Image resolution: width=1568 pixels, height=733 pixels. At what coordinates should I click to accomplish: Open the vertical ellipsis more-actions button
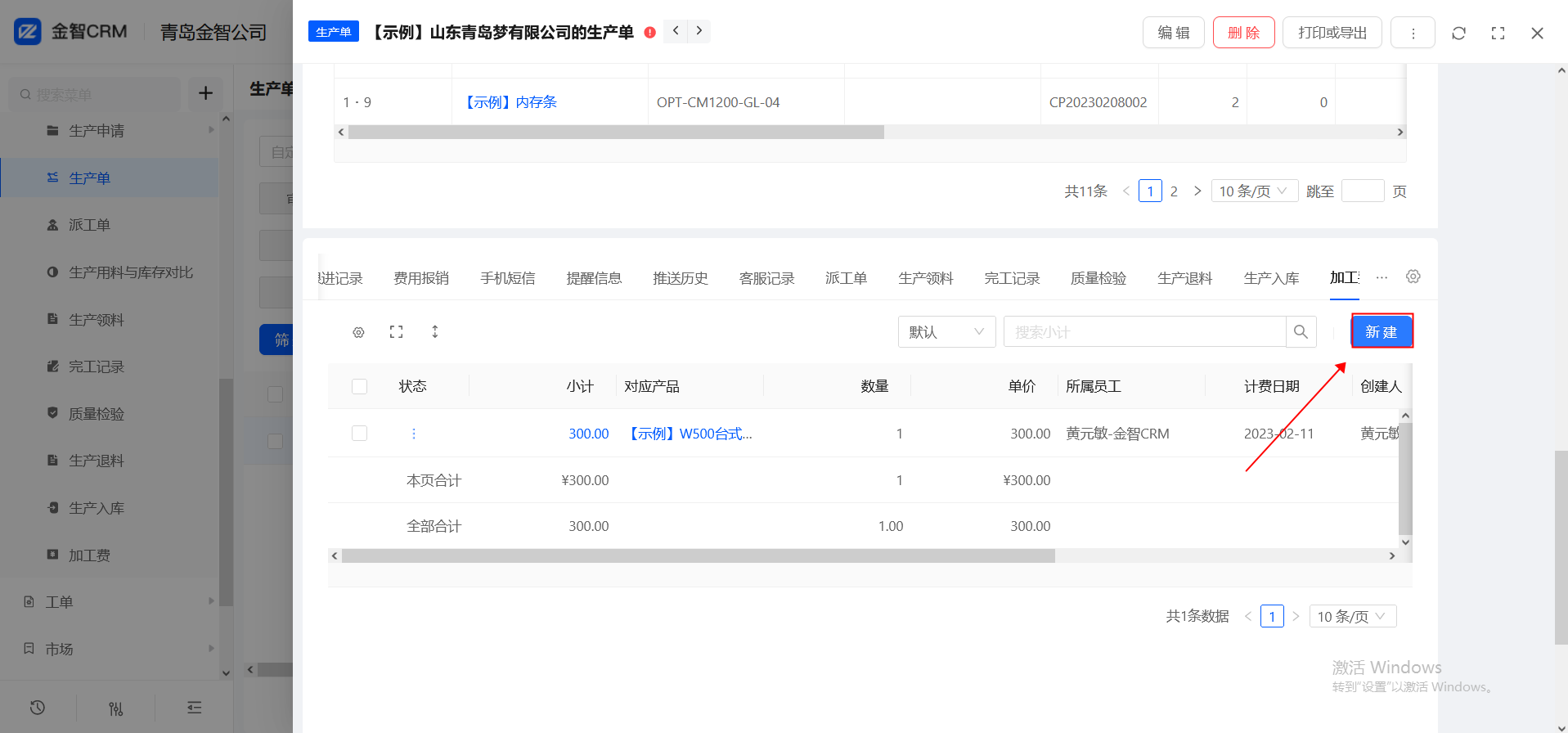[x=1413, y=33]
